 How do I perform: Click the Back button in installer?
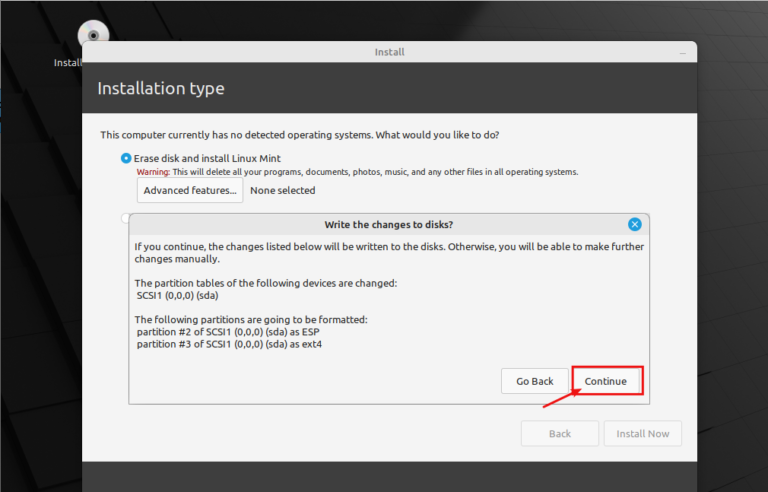[x=560, y=434]
